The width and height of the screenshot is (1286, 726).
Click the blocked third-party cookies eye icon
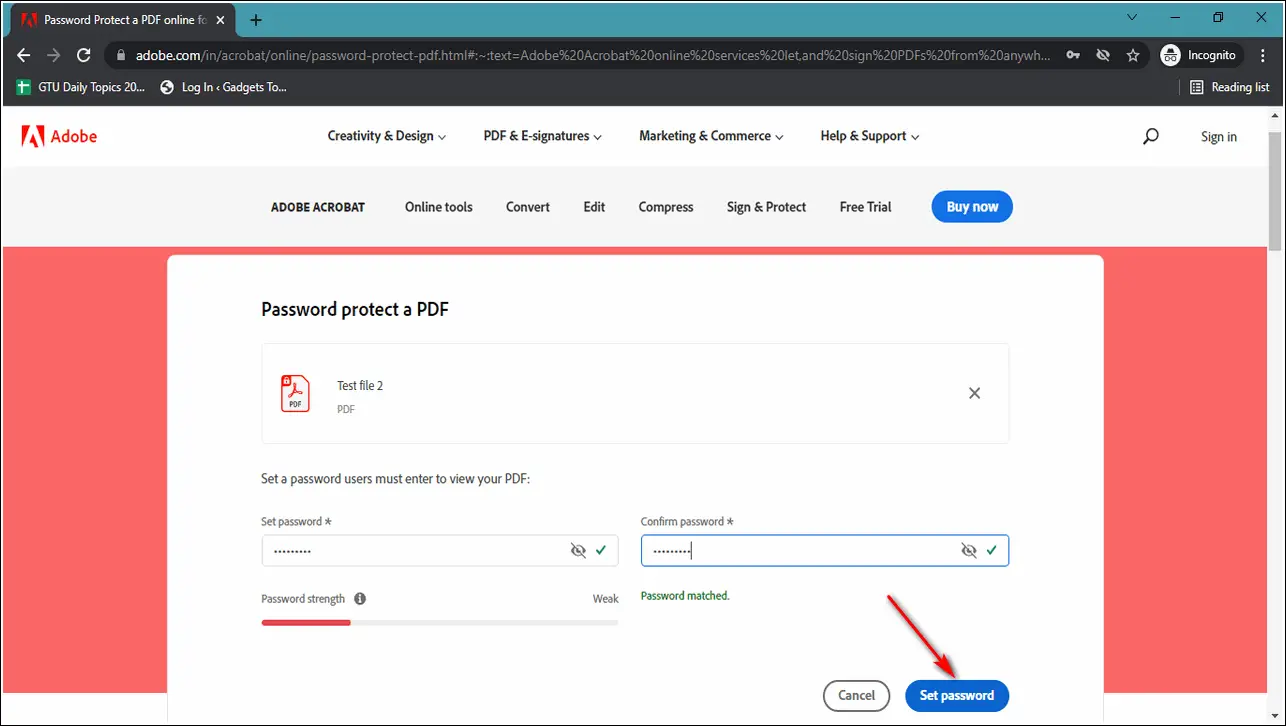(1103, 56)
